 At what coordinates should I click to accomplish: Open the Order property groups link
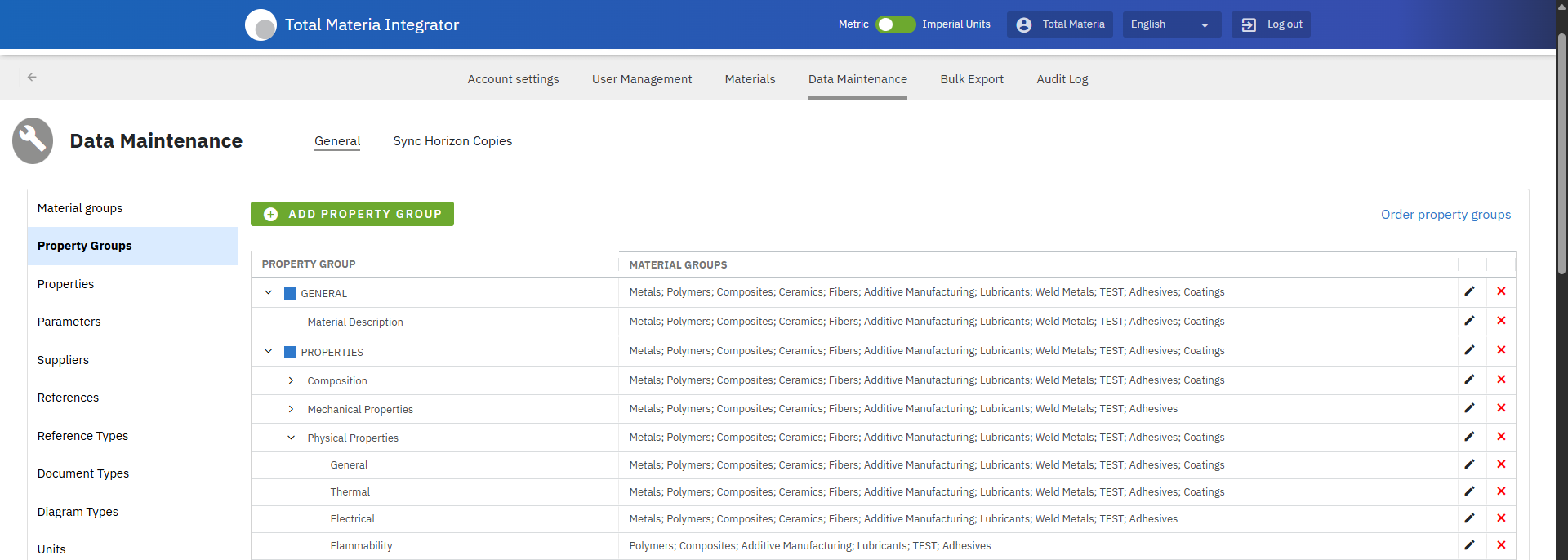click(x=1445, y=215)
